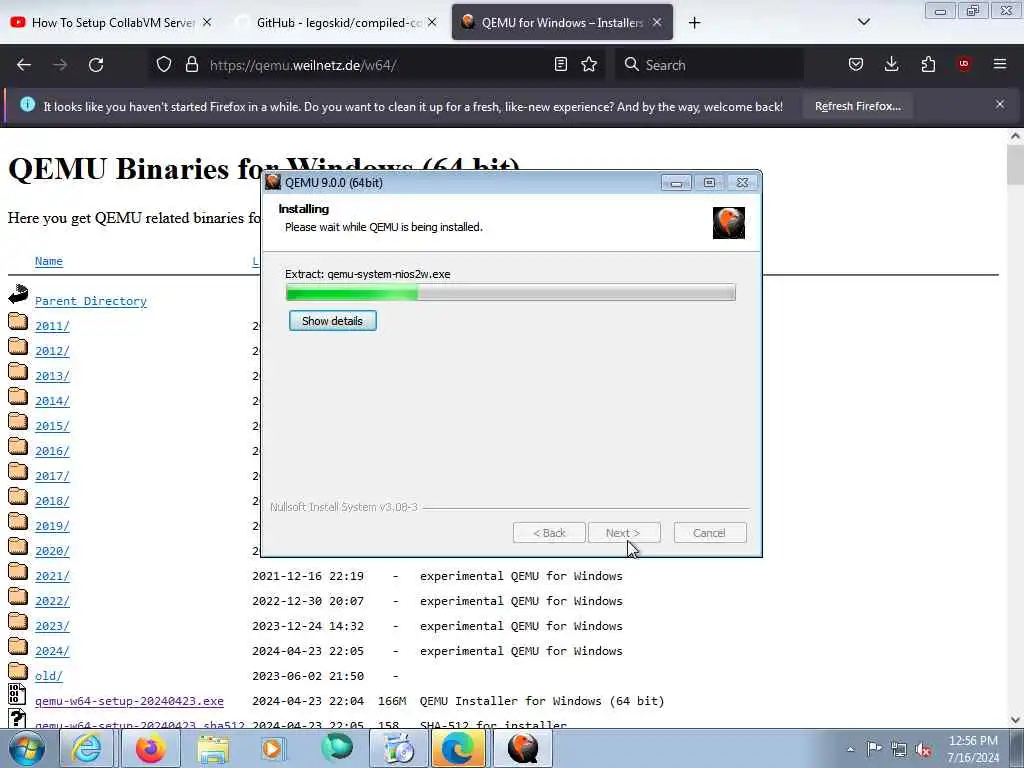Open the 2022/ folder link

(x=52, y=601)
